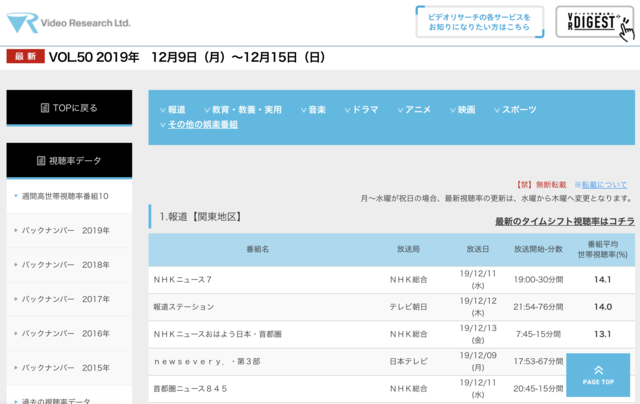Image resolution: width=640 pixels, height=404 pixels.
Task: Click the 番組平均世帯視聴率 column header
Action: coord(602,249)
